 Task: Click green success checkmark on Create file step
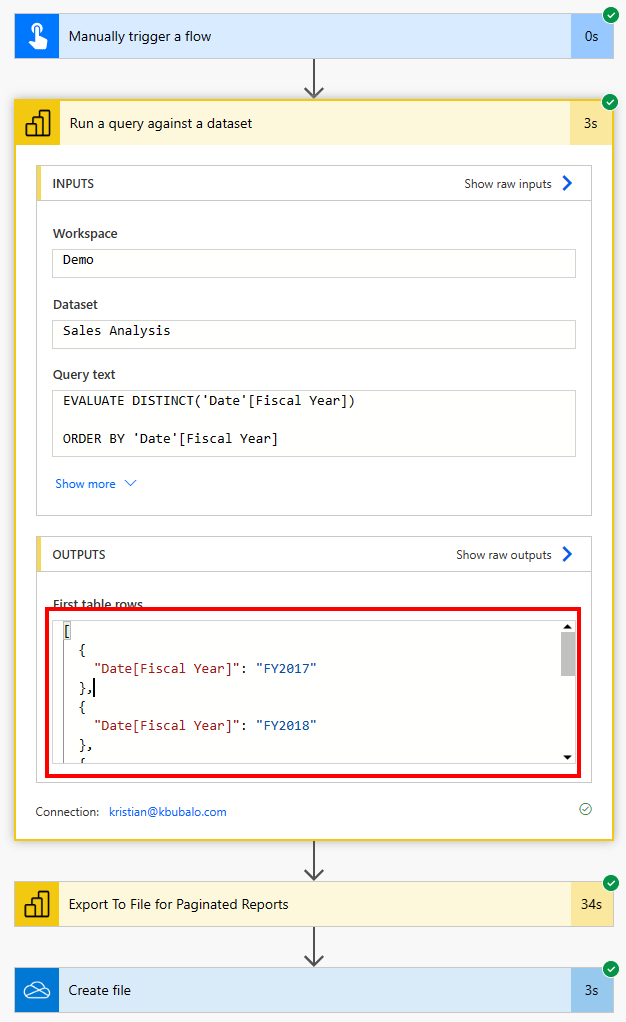point(610,968)
